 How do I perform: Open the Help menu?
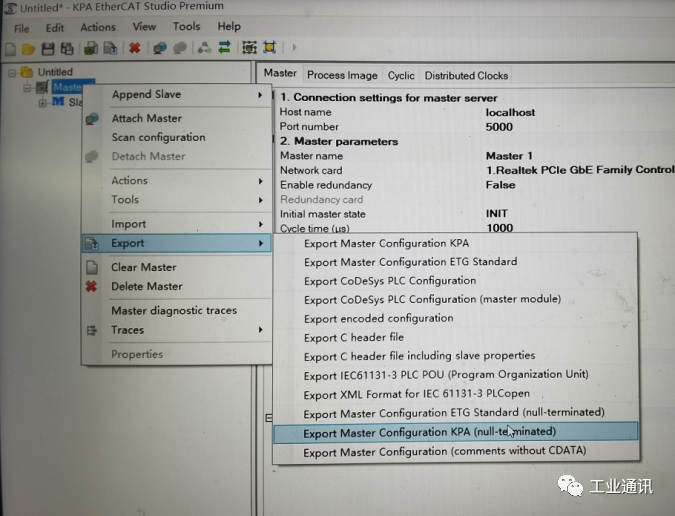click(x=229, y=26)
